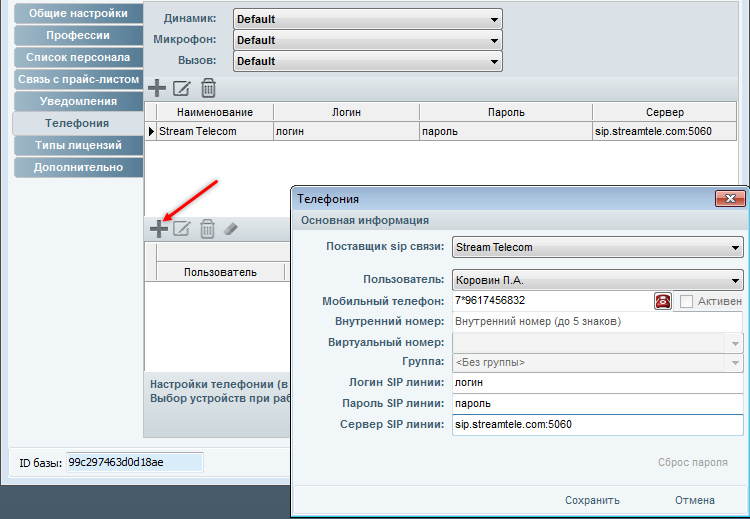Open the Уведомления settings tab
The width and height of the screenshot is (750, 519).
[x=78, y=102]
